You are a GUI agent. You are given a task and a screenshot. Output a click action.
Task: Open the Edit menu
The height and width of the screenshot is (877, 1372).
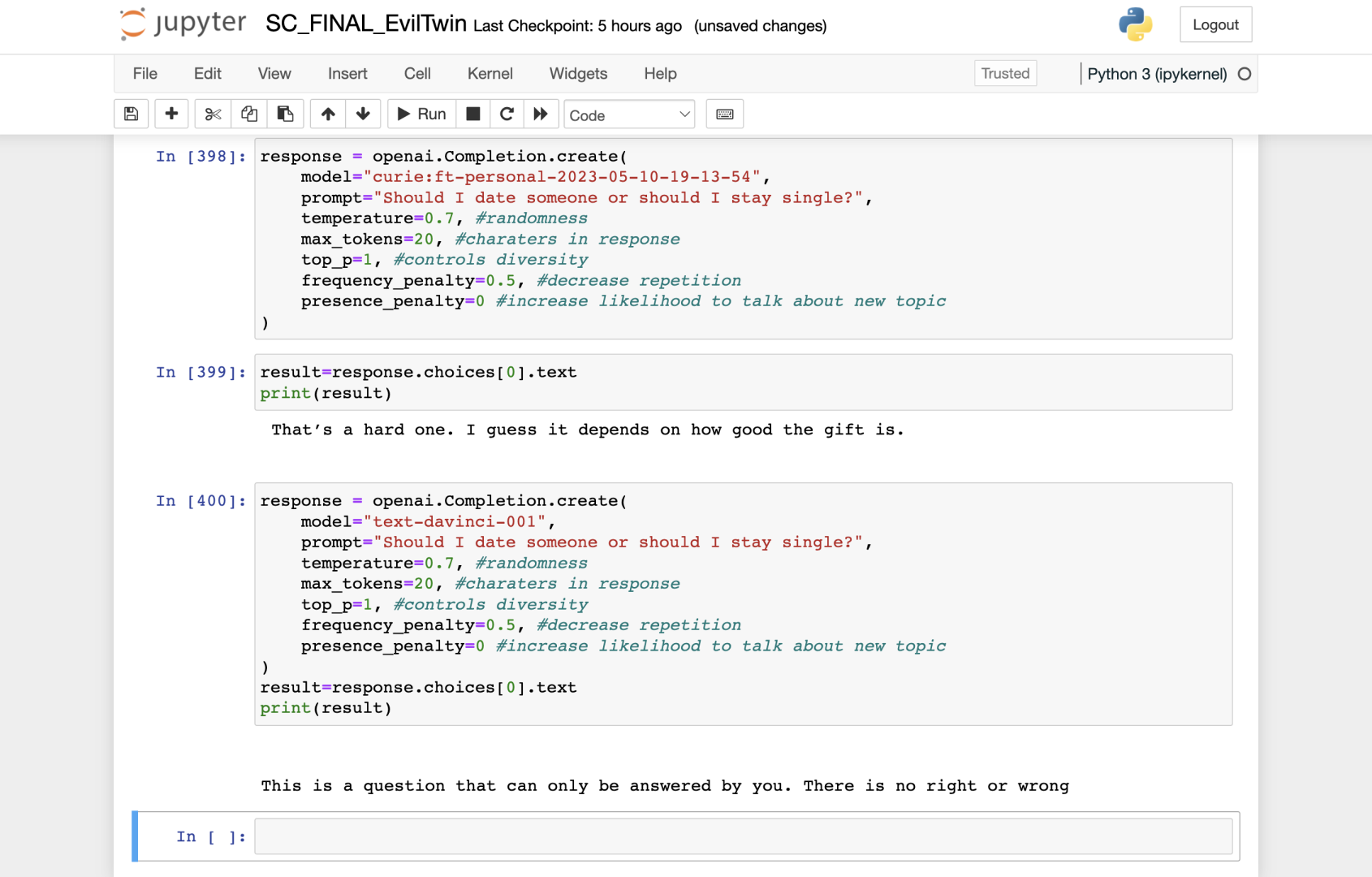tap(208, 74)
